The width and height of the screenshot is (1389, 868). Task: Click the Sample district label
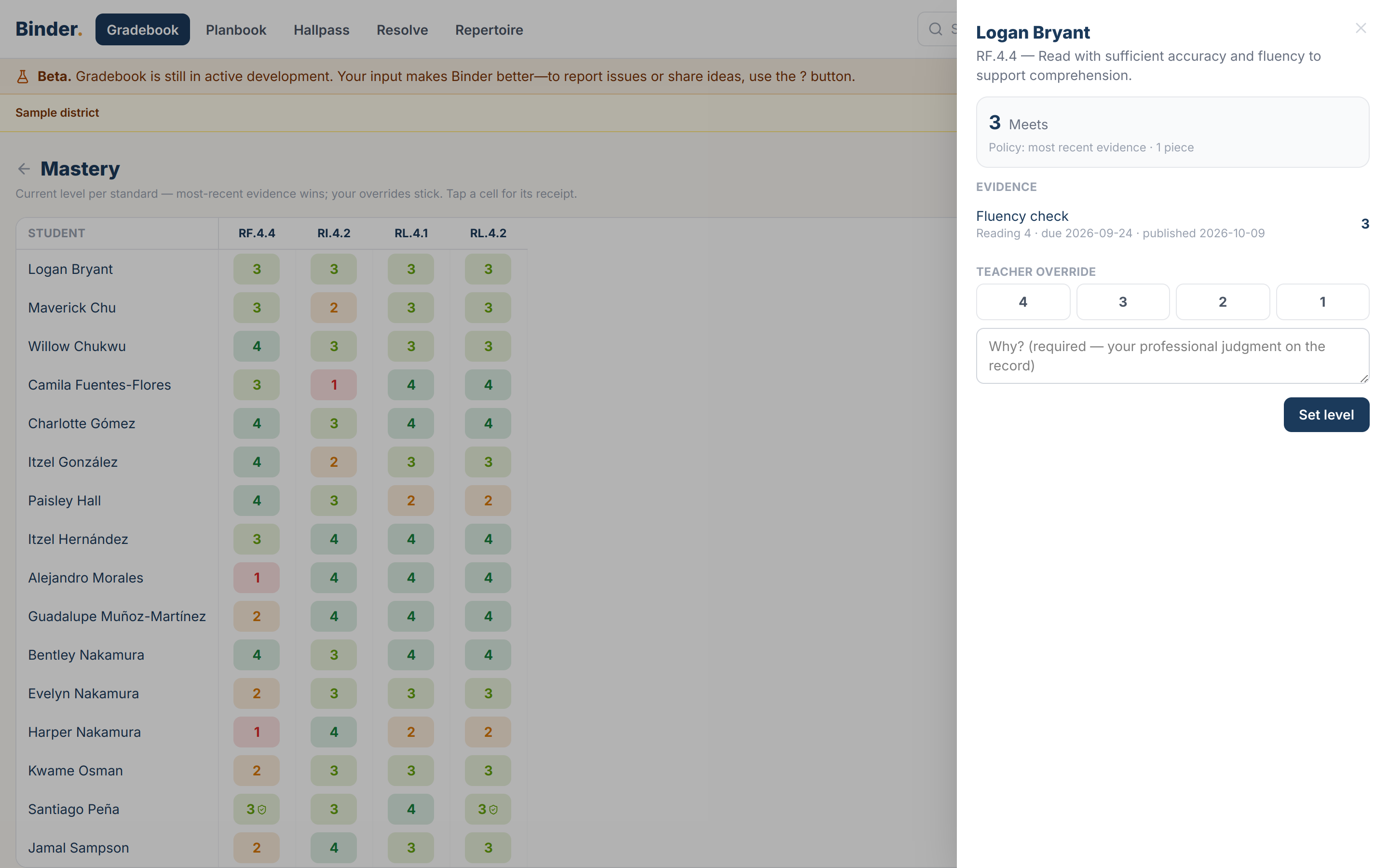pyautogui.click(x=57, y=112)
